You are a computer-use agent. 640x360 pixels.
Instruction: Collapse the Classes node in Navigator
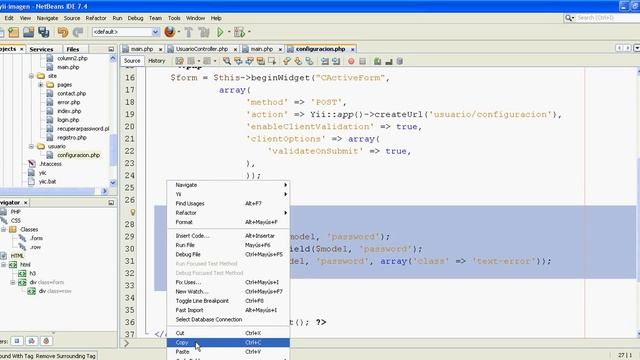4,229
